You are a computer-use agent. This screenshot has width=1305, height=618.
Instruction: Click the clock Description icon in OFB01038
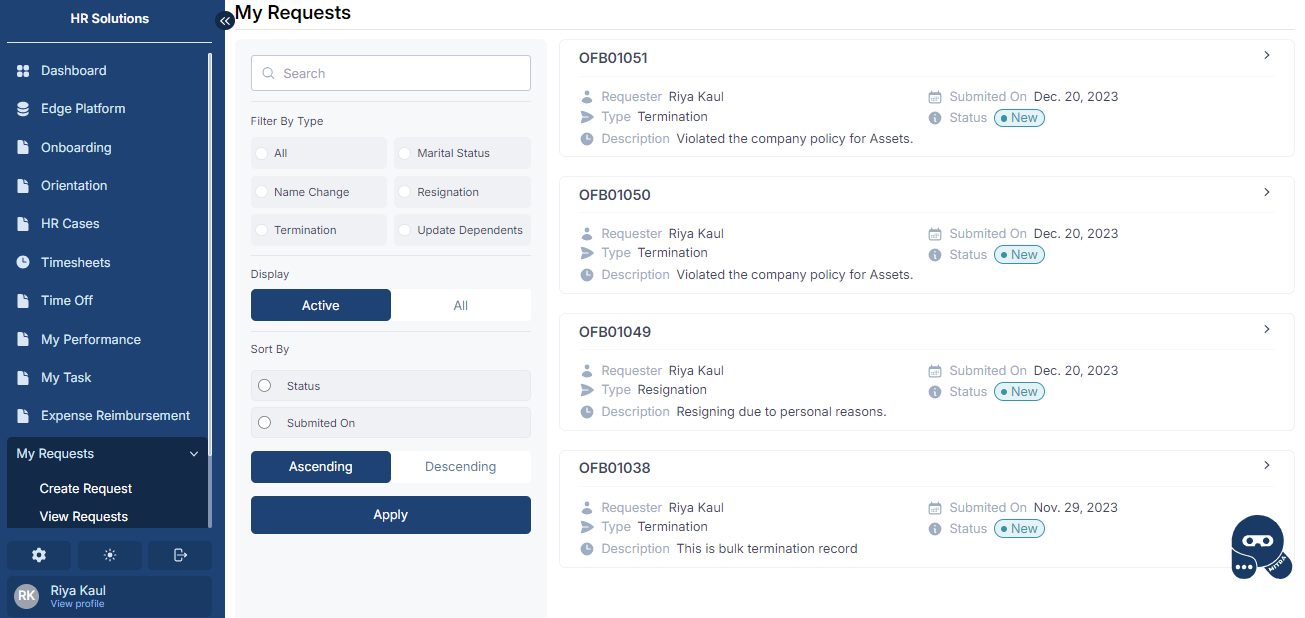[587, 549]
